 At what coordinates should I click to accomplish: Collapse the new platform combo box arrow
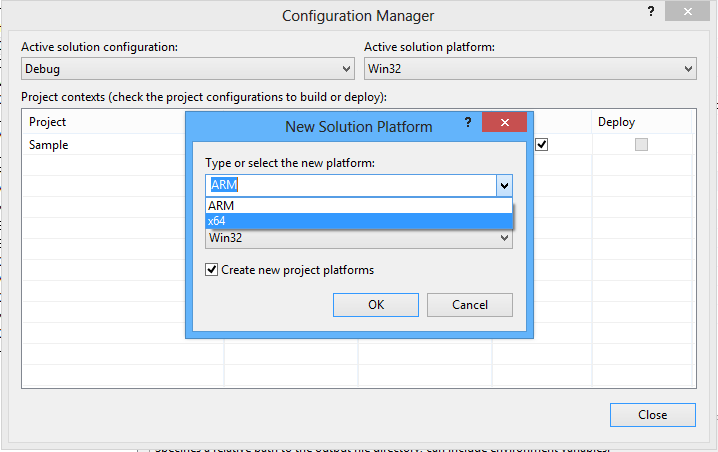504,185
